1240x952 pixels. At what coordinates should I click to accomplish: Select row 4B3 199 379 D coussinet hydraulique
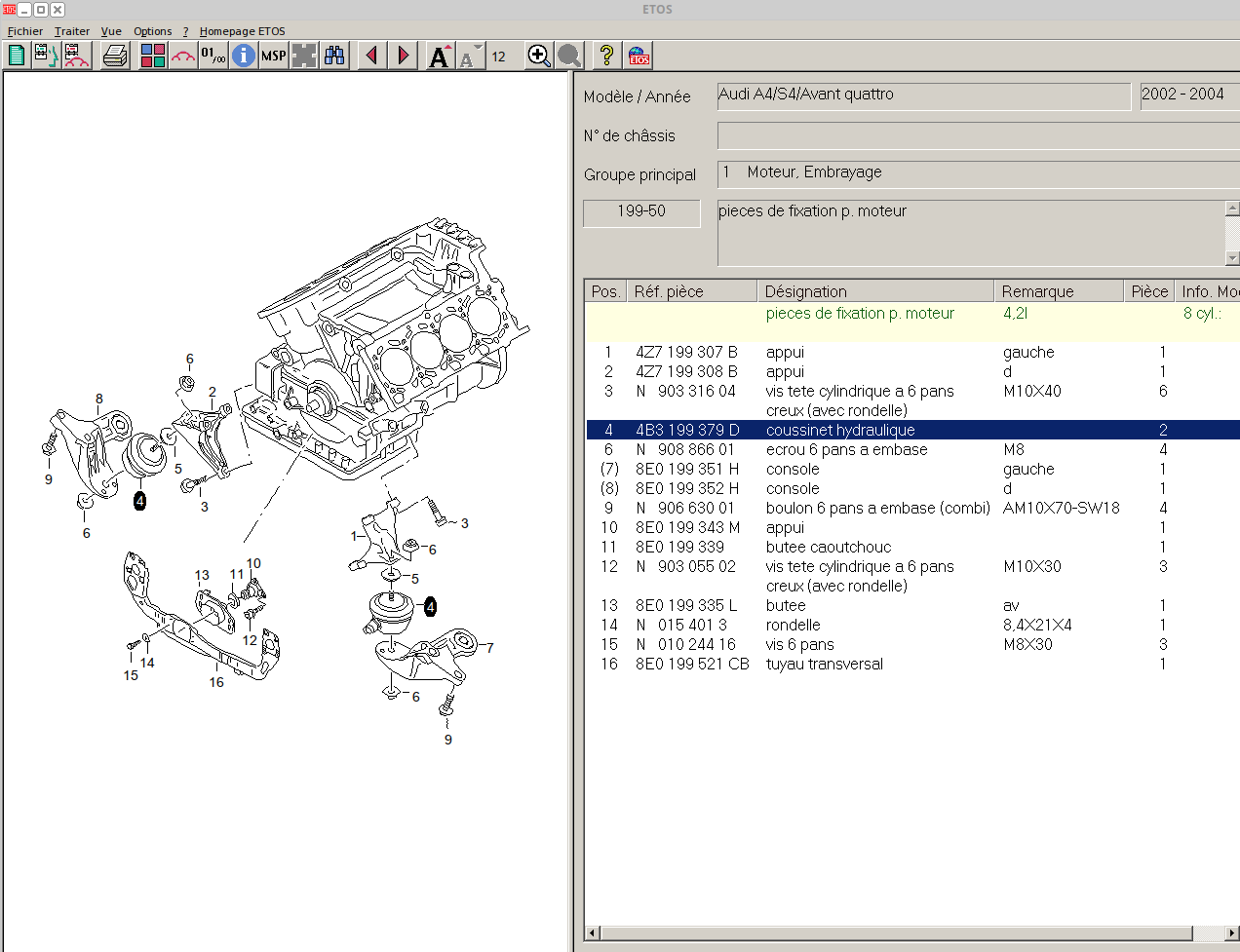912,430
